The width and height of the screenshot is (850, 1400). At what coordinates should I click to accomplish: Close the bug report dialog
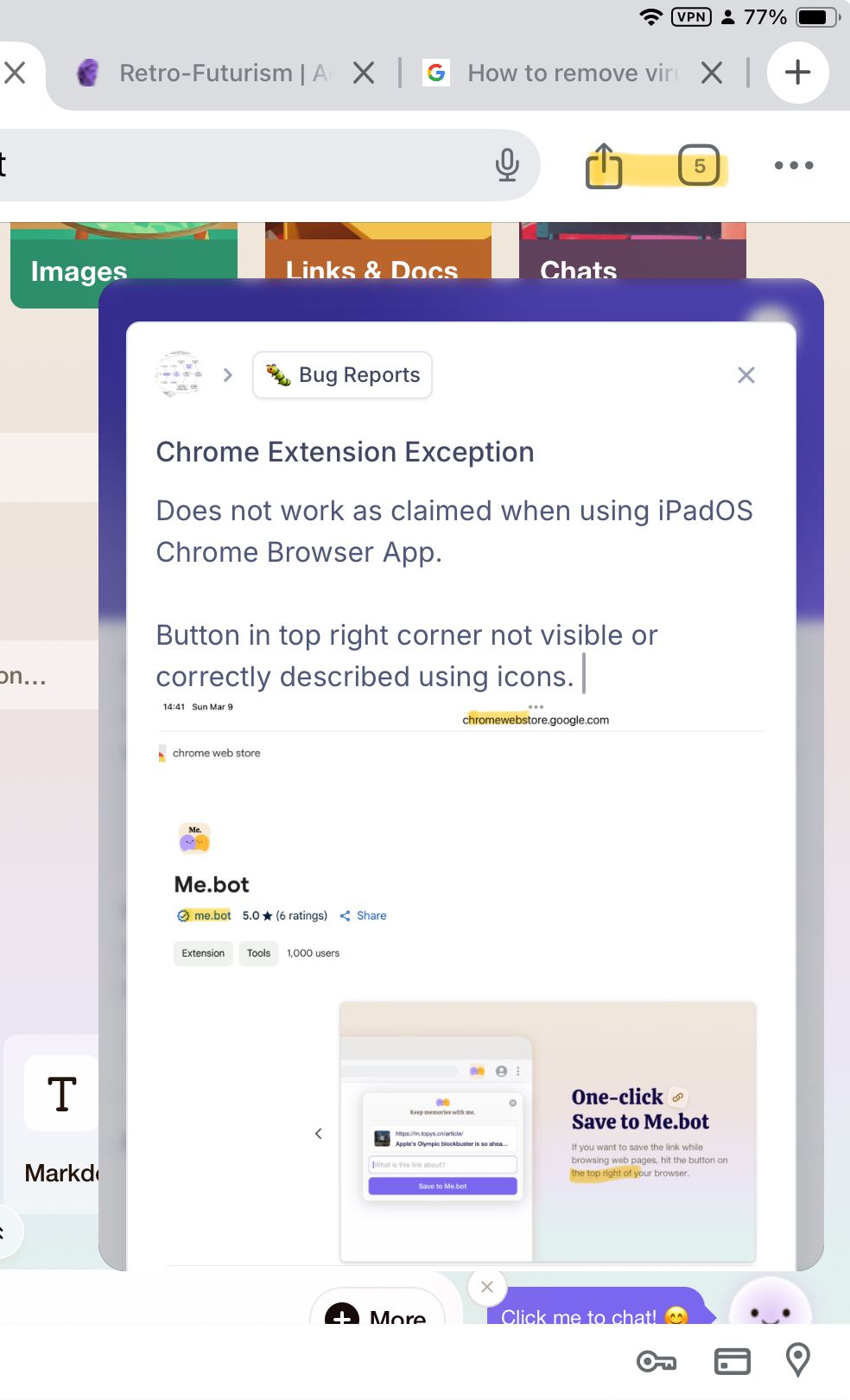746,375
